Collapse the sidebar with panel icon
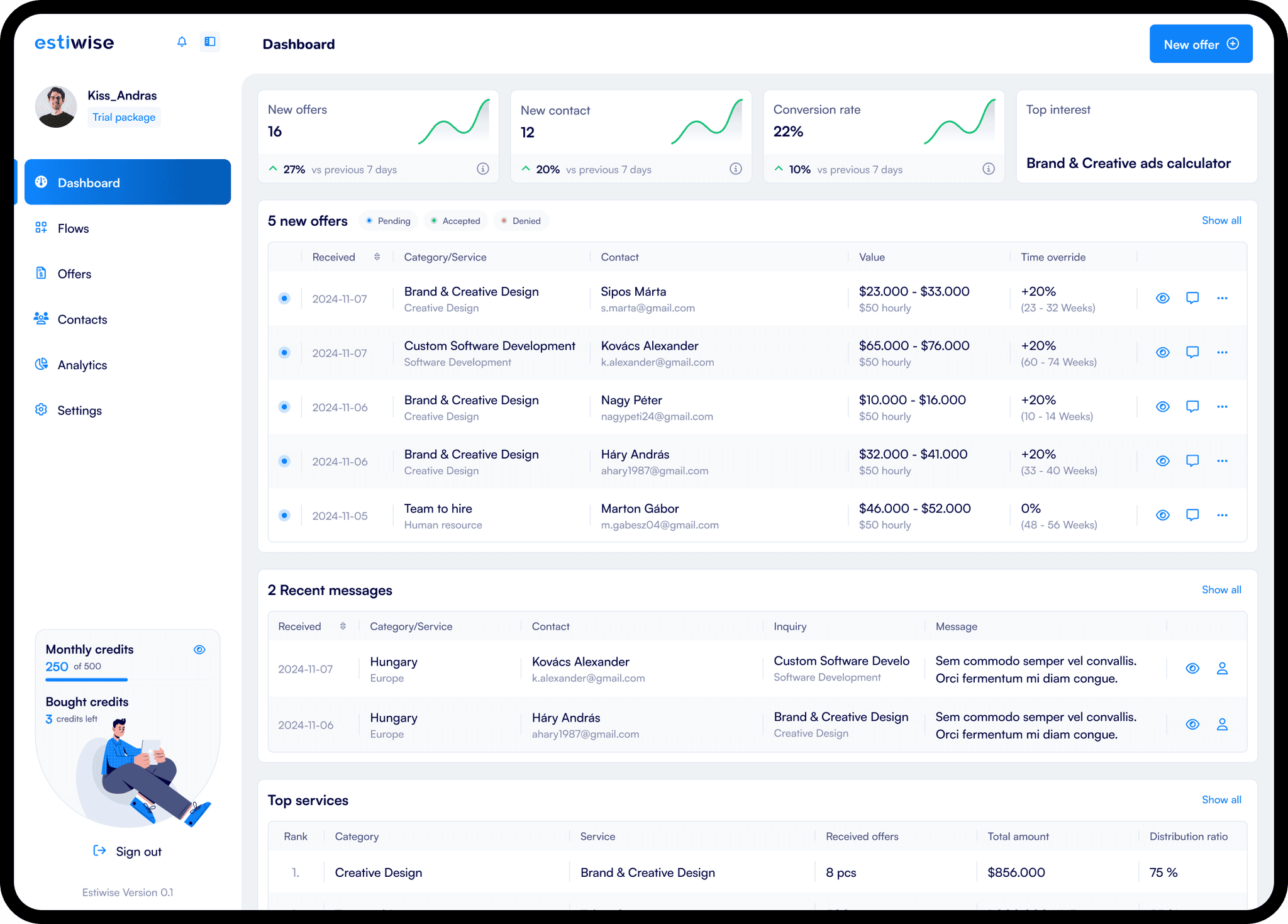1288x924 pixels. [x=210, y=42]
